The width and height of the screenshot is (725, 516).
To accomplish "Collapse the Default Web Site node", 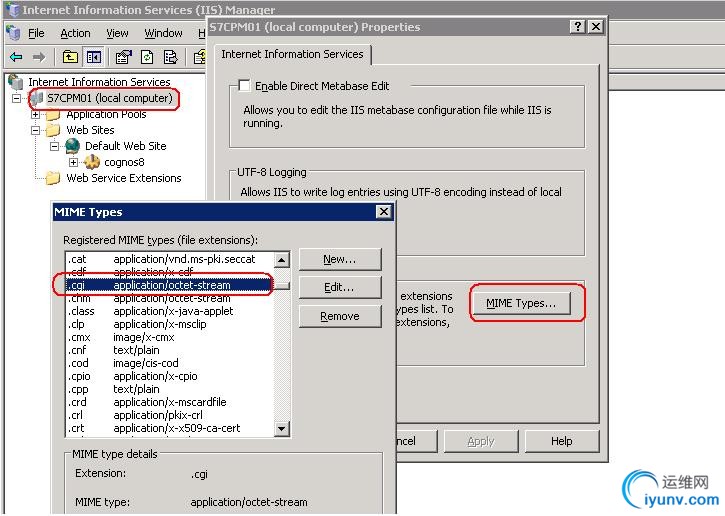I will pos(55,147).
